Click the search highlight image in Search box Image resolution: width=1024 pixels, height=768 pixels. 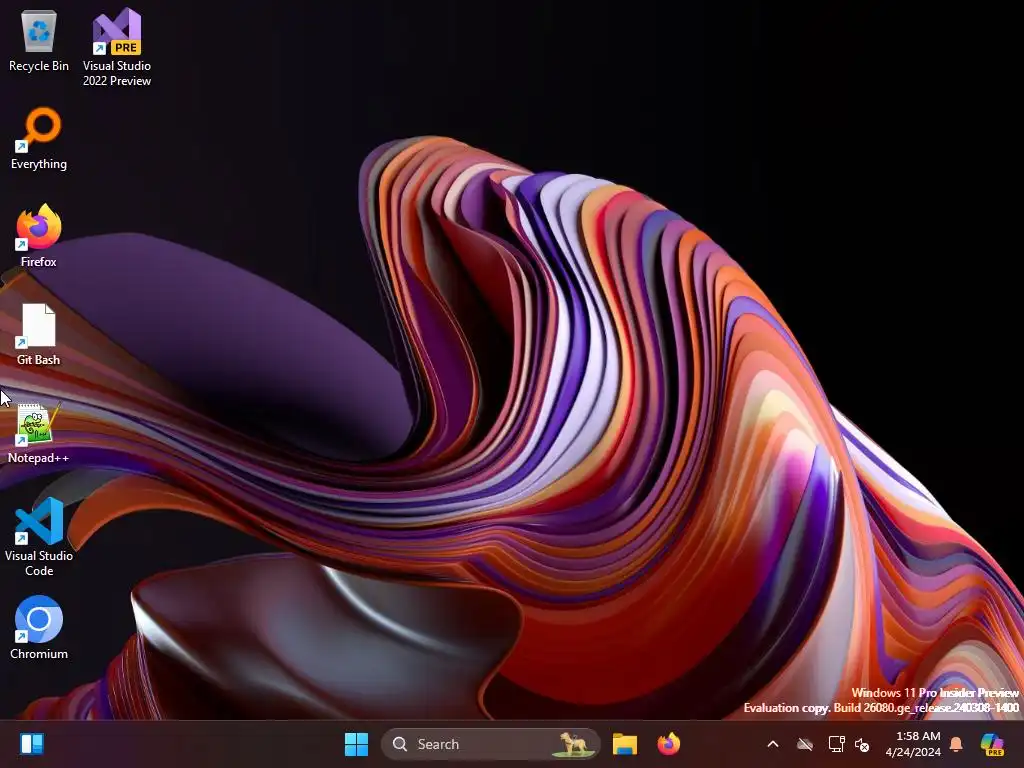coord(573,744)
